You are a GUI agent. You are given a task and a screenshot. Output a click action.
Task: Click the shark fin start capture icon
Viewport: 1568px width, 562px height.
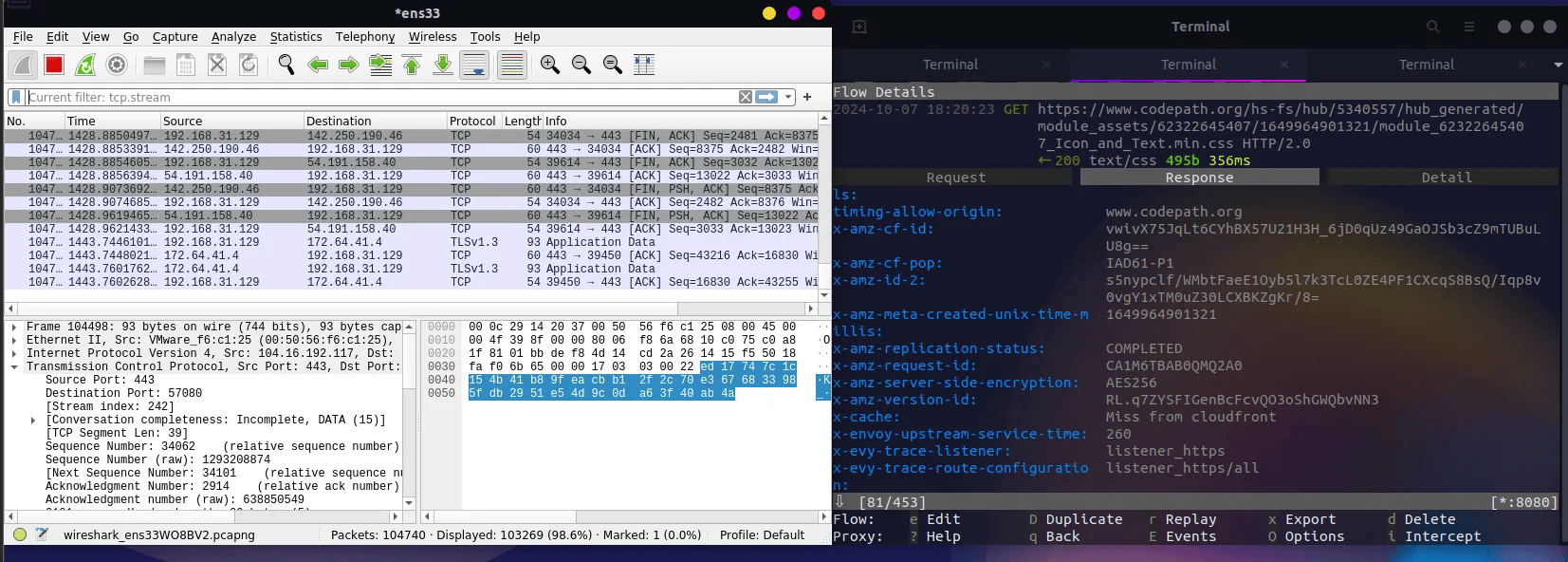pyautogui.click(x=23, y=65)
